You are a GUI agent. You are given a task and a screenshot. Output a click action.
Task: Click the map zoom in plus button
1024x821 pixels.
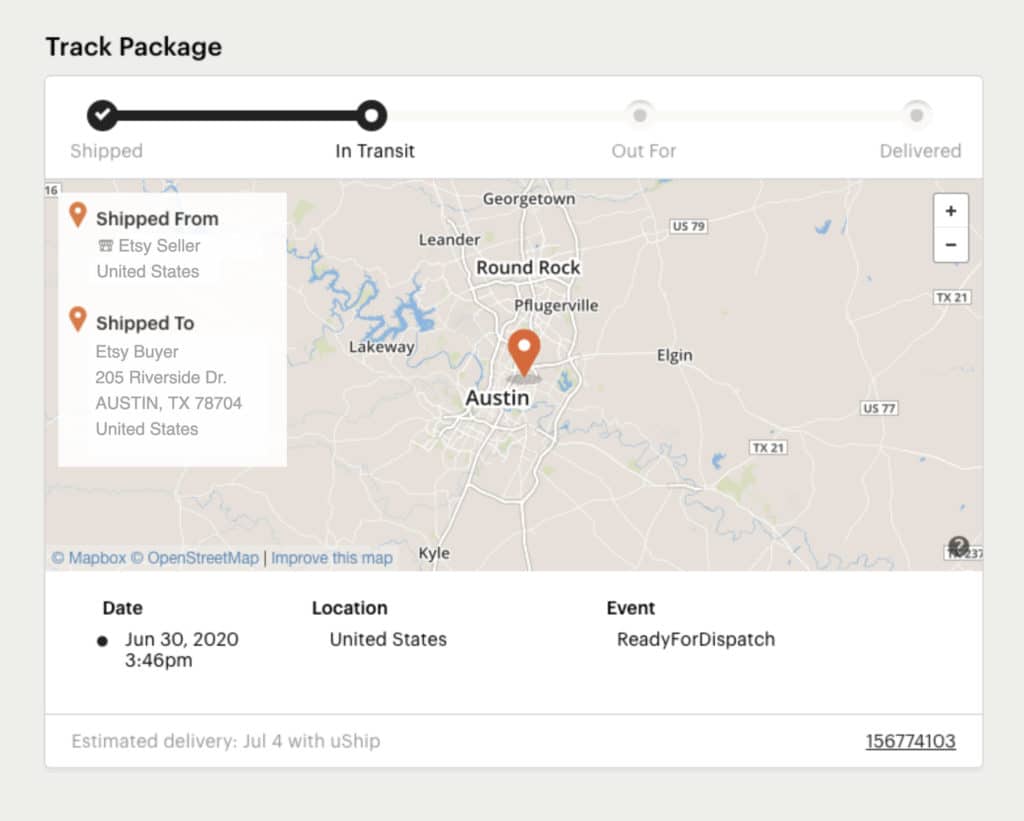pos(950,211)
